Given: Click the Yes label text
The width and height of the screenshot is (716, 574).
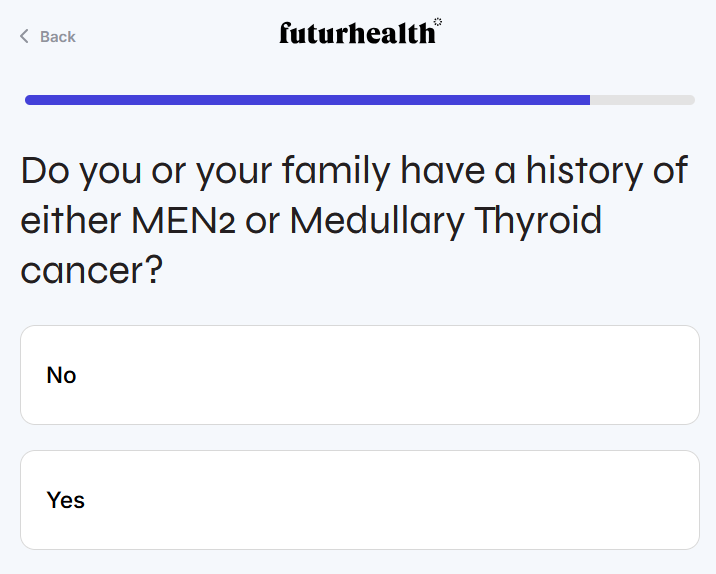Looking at the screenshot, I should pos(65,500).
